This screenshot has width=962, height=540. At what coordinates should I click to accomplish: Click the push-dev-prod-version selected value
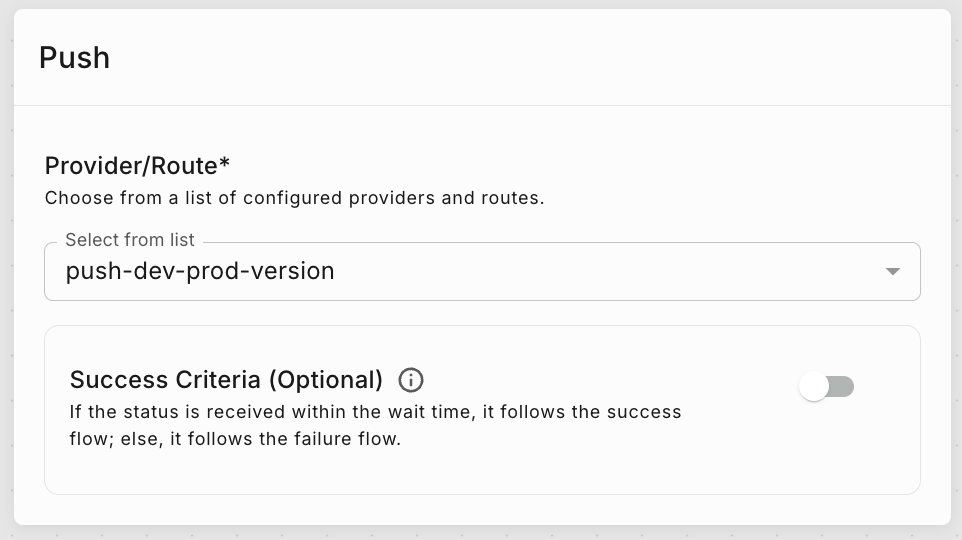click(x=200, y=271)
